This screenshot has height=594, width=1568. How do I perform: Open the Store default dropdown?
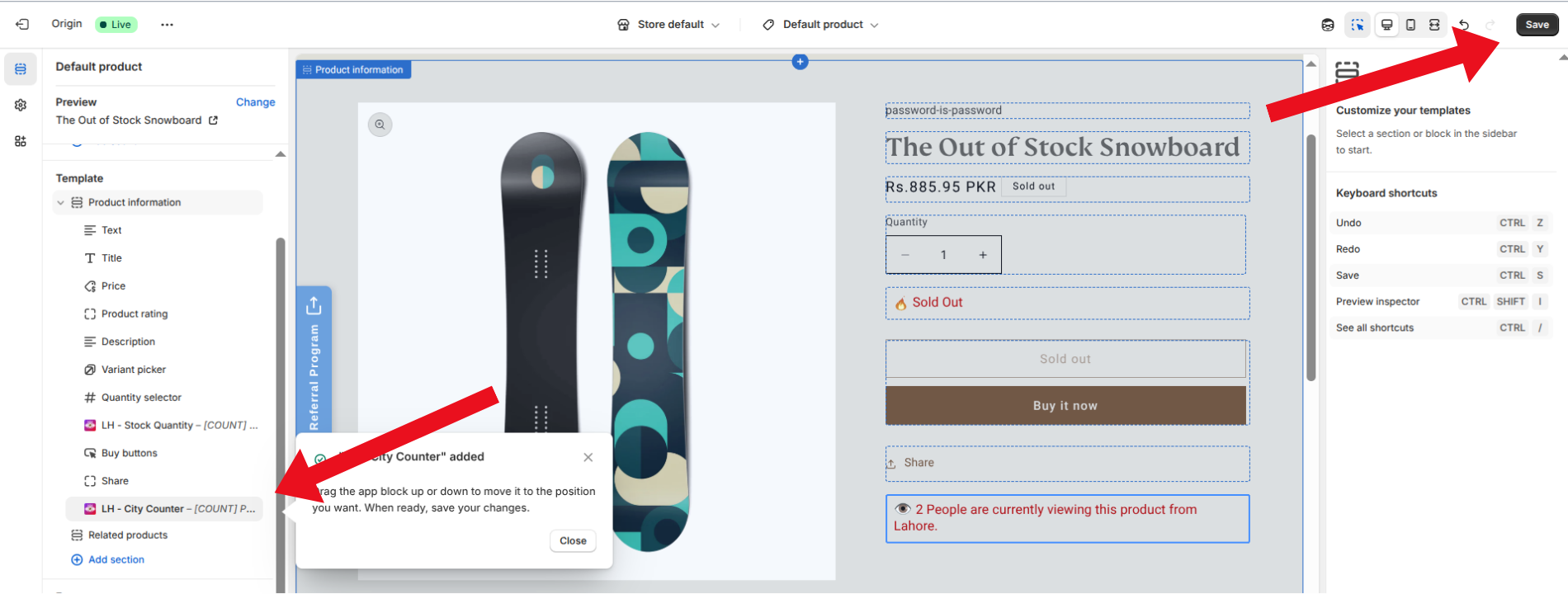(668, 25)
